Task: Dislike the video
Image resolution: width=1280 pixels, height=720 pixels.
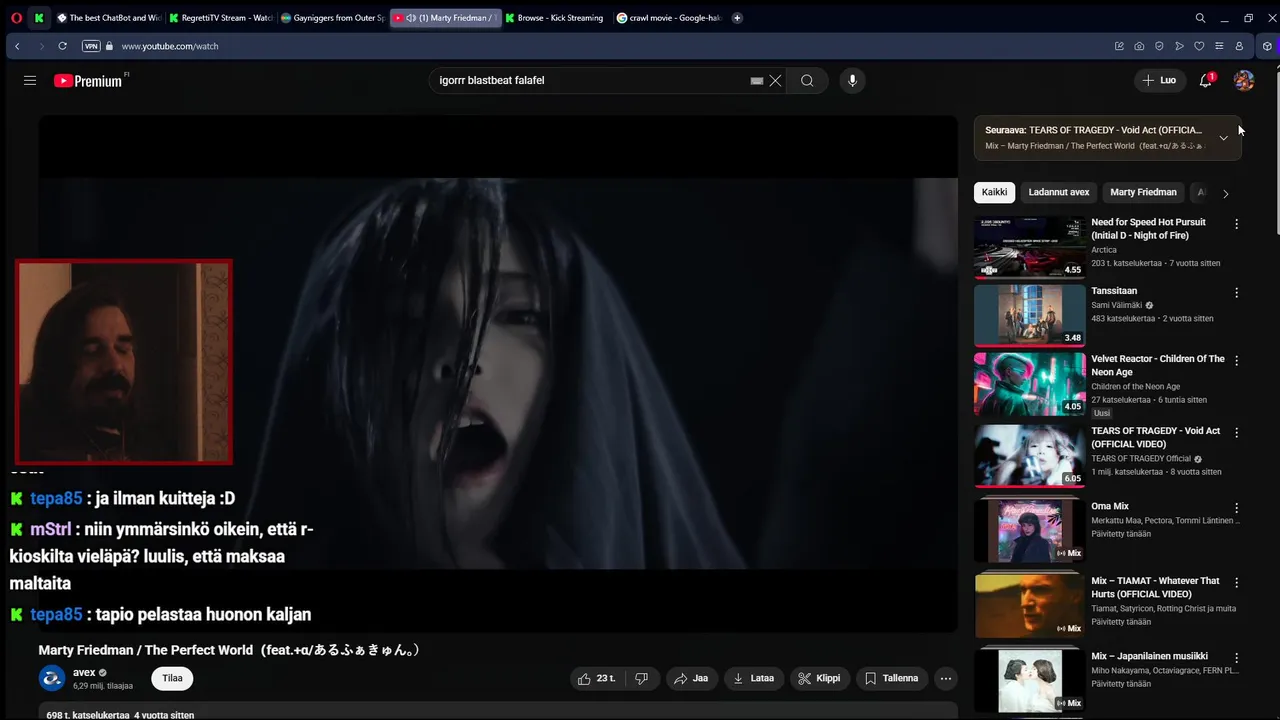Action: tap(642, 678)
